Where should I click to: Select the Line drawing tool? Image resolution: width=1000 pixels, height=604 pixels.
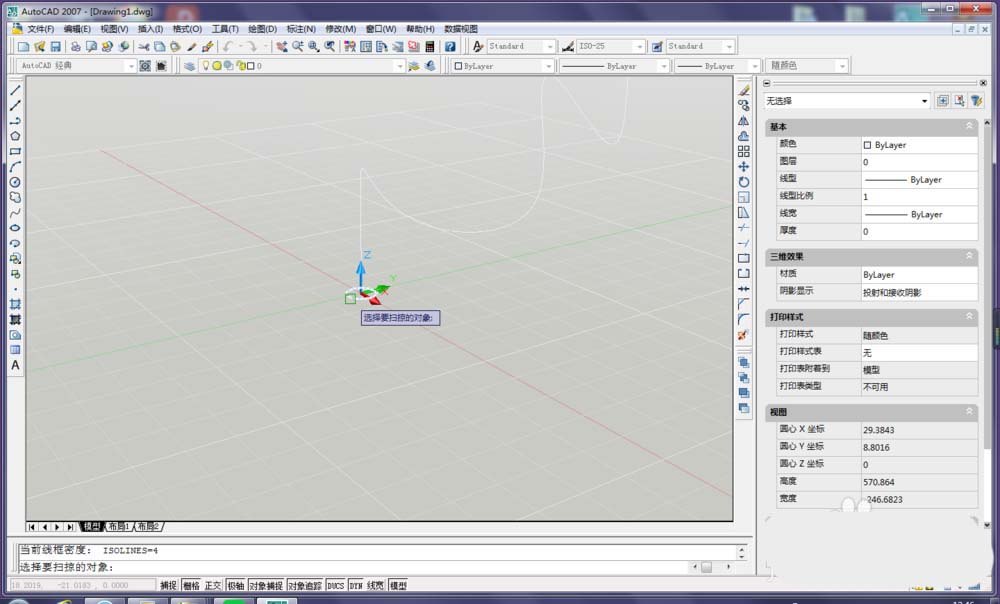click(15, 90)
